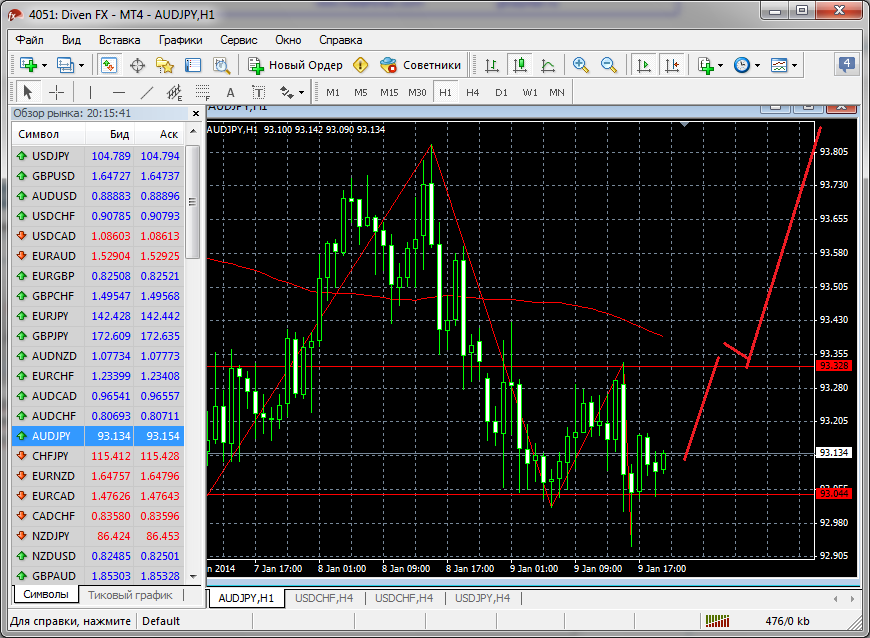Select the Cursor arrow tool
The image size is (870, 638).
[x=27, y=92]
